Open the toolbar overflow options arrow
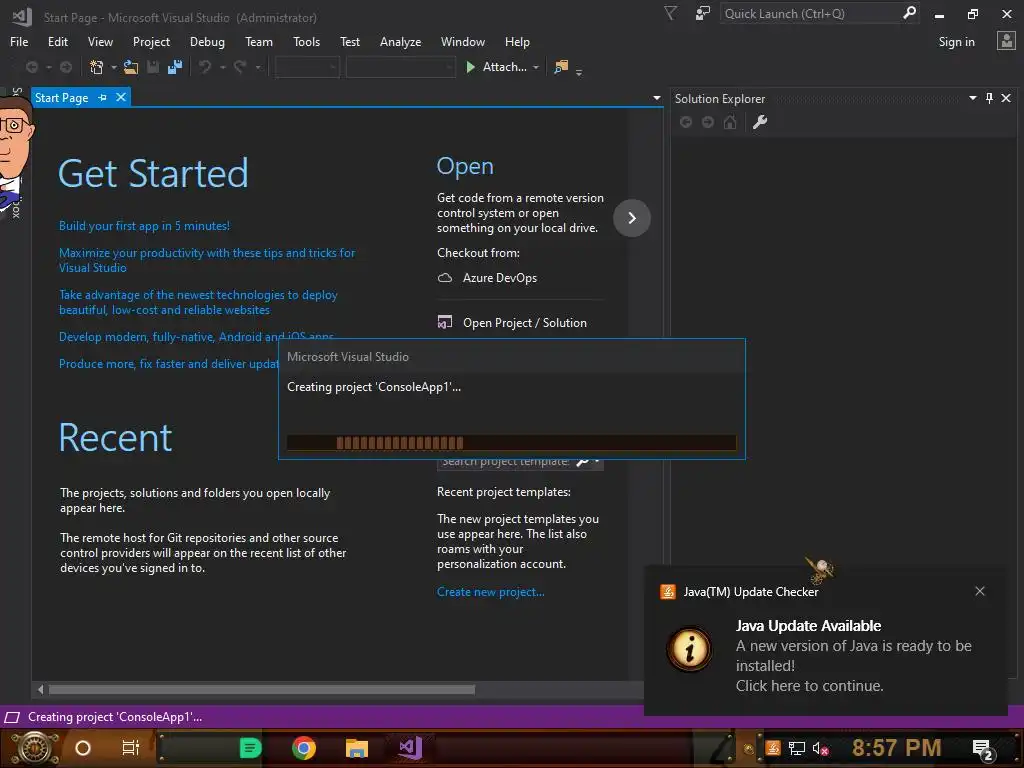 pyautogui.click(x=579, y=71)
